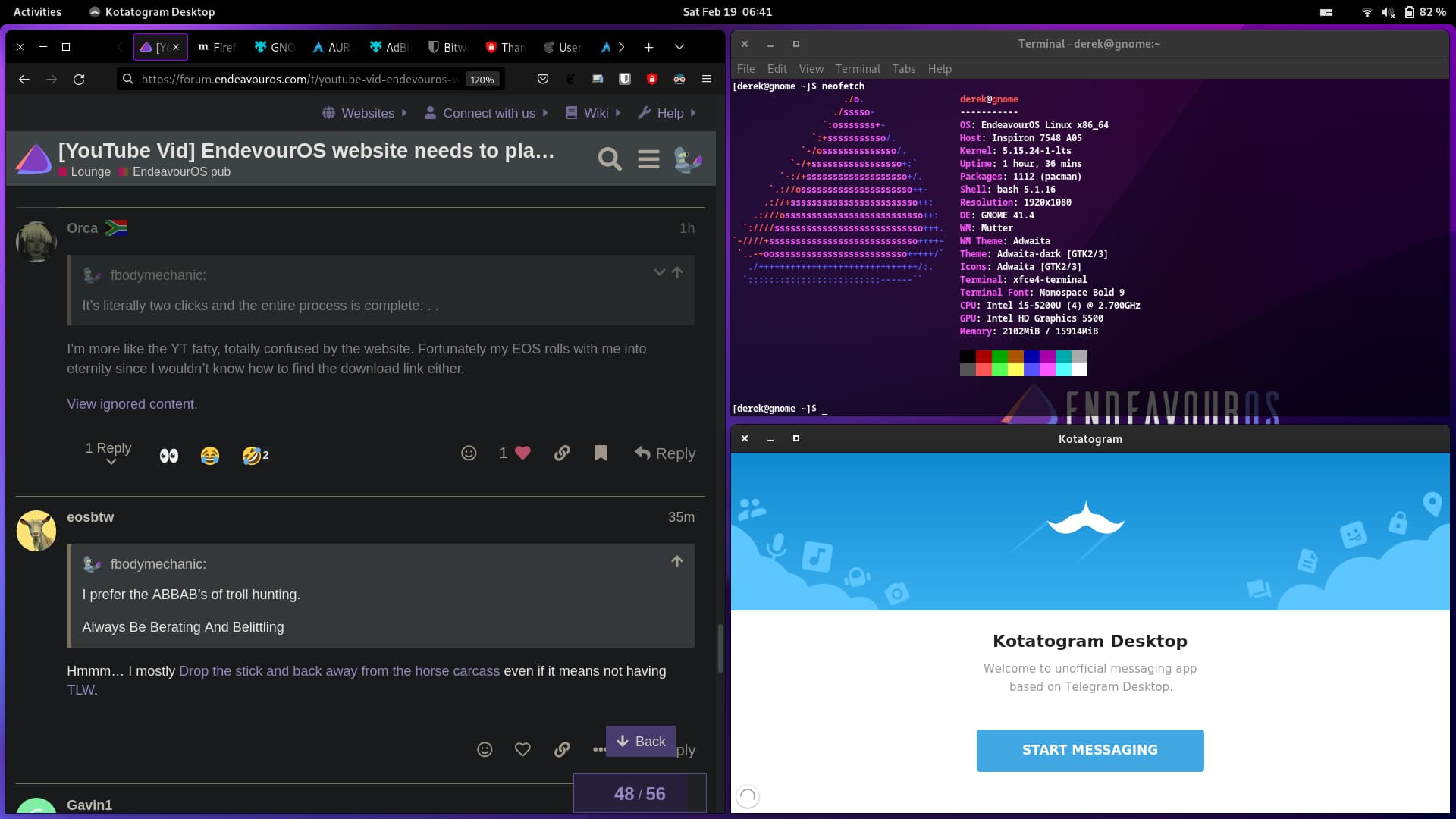Switch to the Firefox tab labeled AUR
This screenshot has width=1456, height=819.
331,47
